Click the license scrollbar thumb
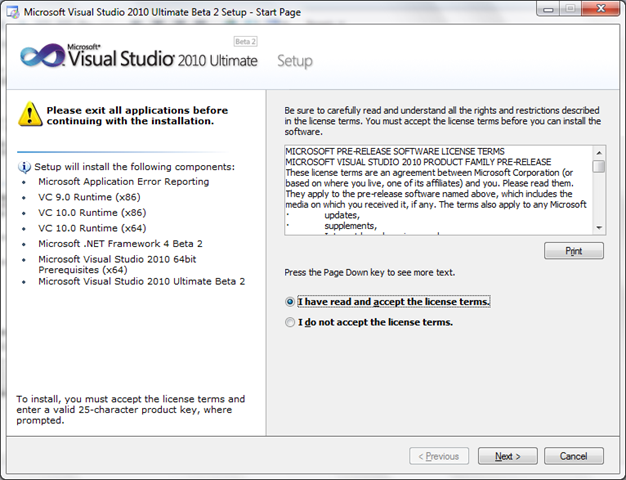The image size is (626, 480). click(x=599, y=166)
